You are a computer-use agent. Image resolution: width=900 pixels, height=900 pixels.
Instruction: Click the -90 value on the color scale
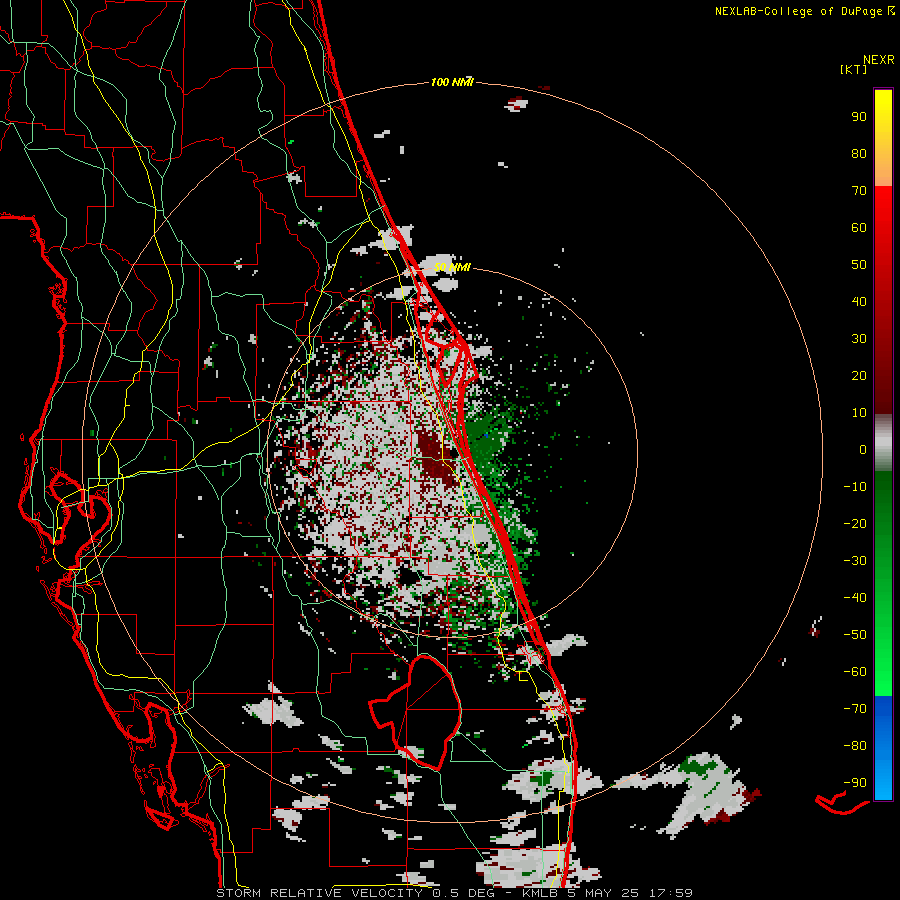[855, 783]
